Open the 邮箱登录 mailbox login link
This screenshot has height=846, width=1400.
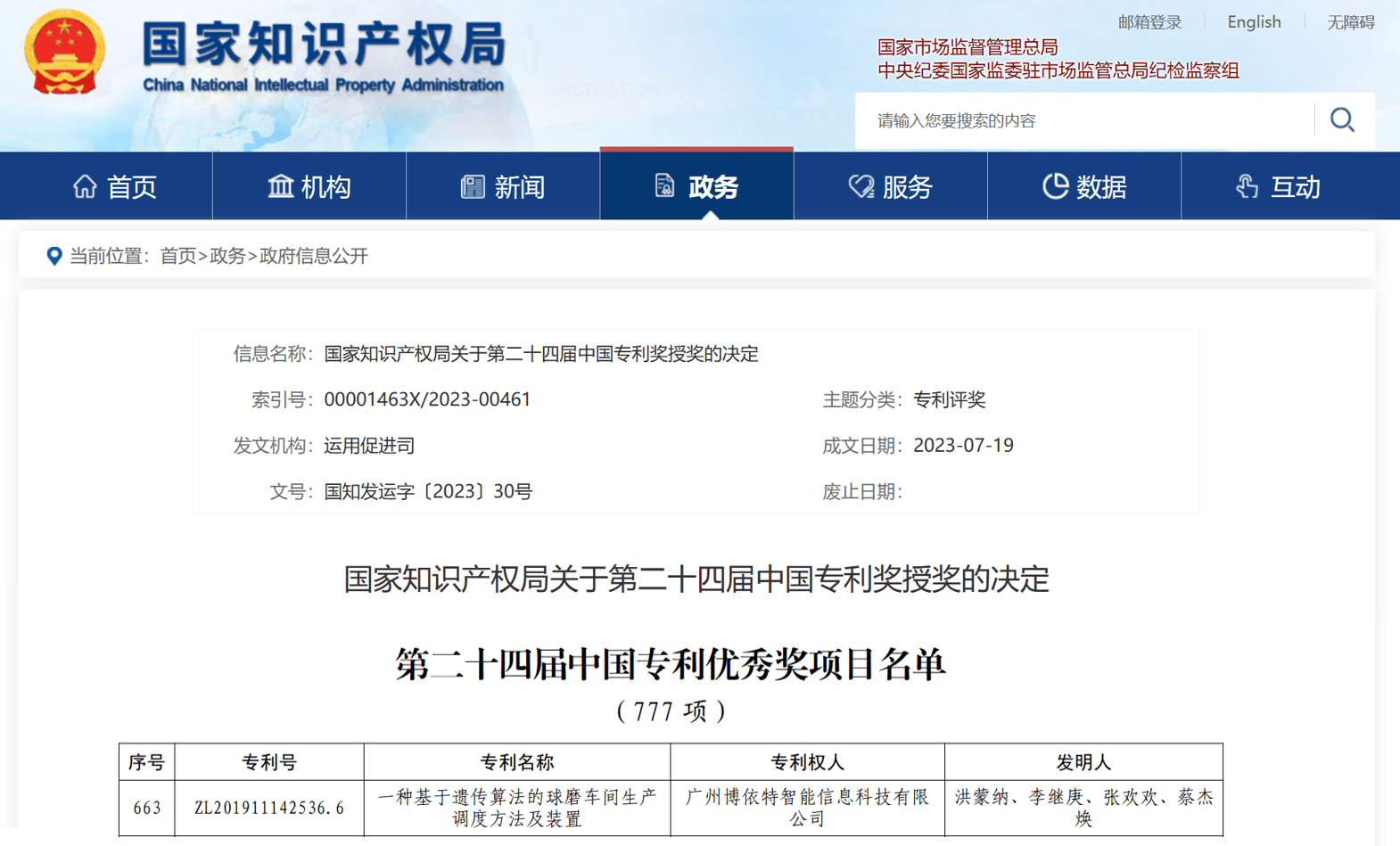1149,22
